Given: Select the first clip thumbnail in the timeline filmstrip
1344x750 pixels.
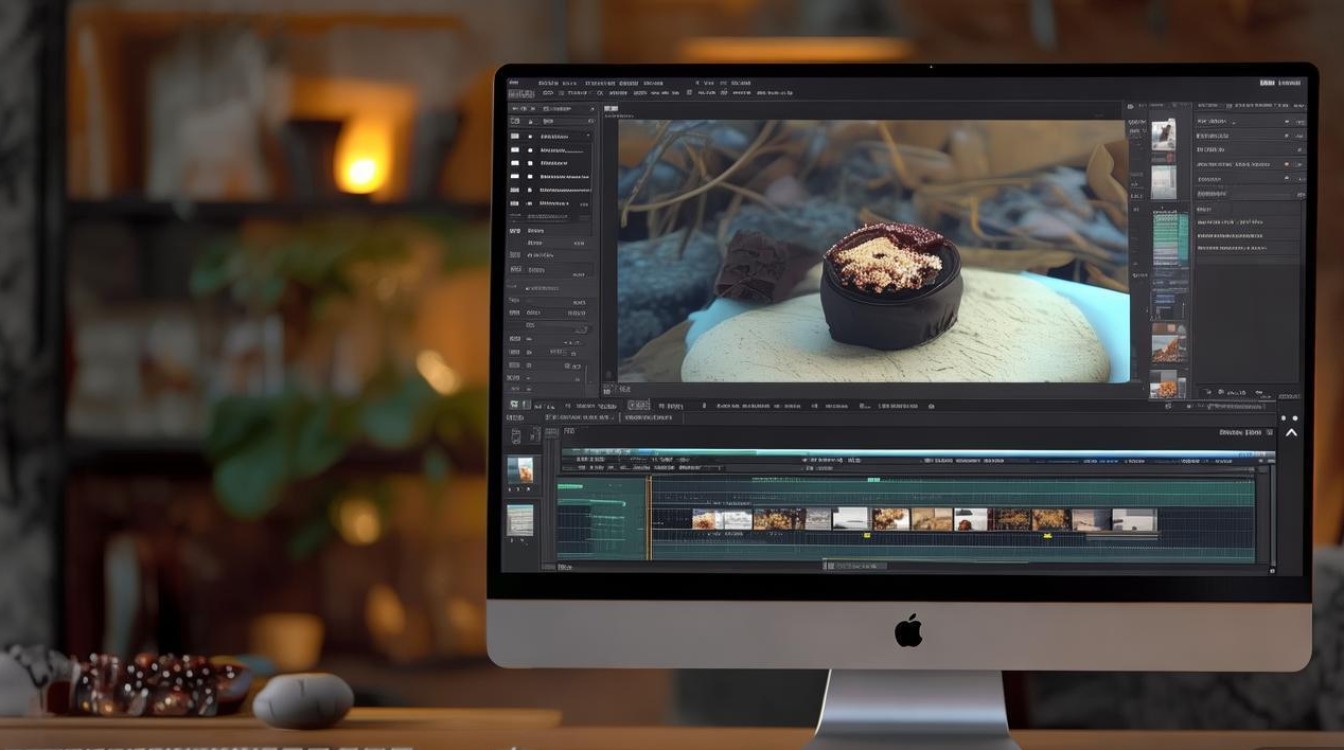Looking at the screenshot, I should (707, 519).
